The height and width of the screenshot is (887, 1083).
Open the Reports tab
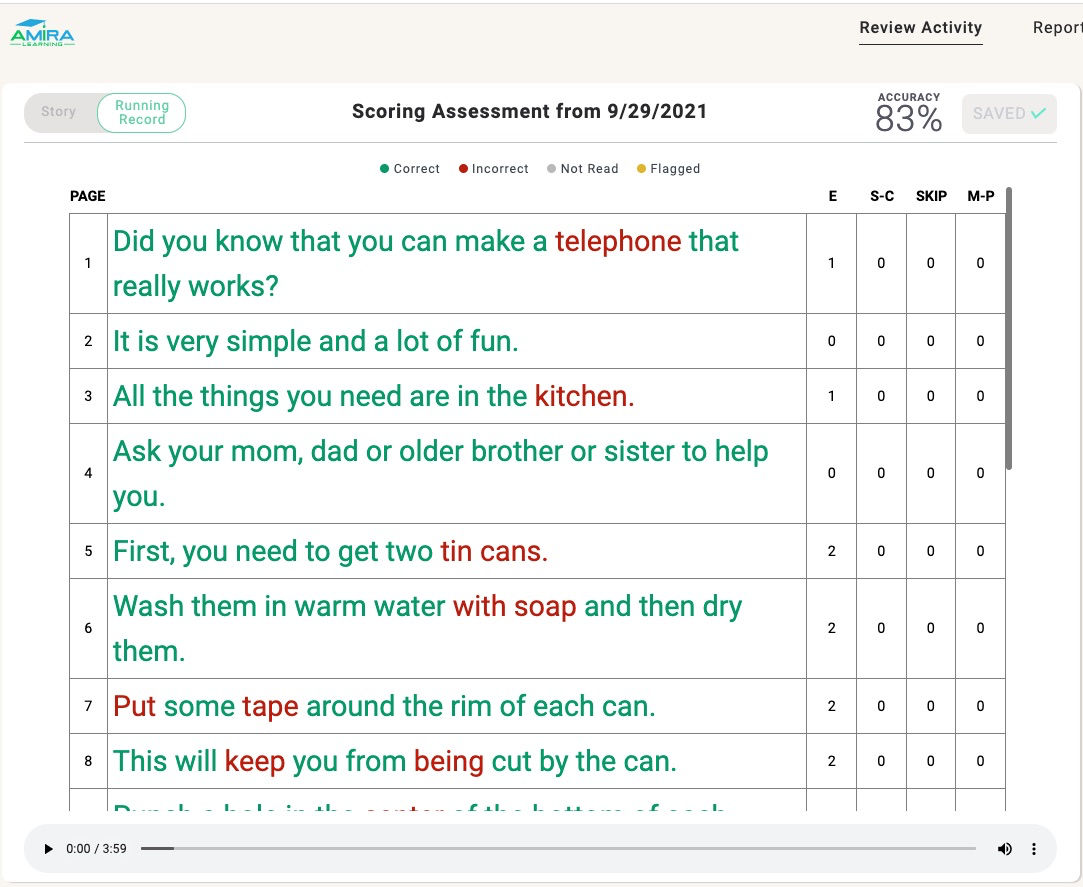[x=1058, y=28]
